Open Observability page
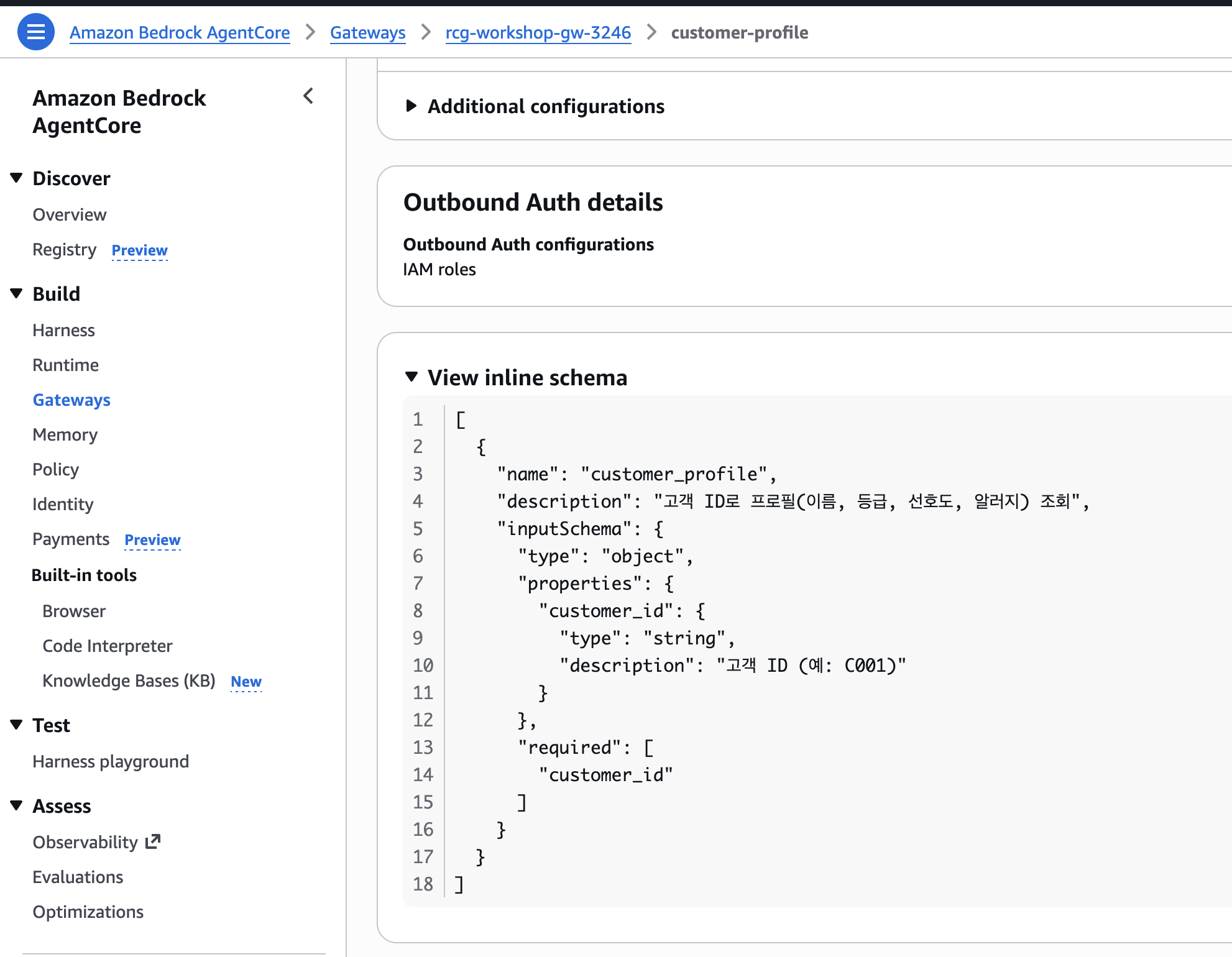Viewport: 1232px width, 957px height. pyautogui.click(x=85, y=842)
